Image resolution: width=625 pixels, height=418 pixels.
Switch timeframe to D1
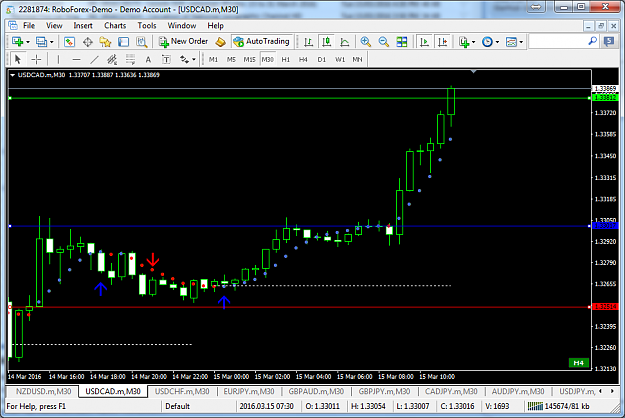[x=322, y=59]
